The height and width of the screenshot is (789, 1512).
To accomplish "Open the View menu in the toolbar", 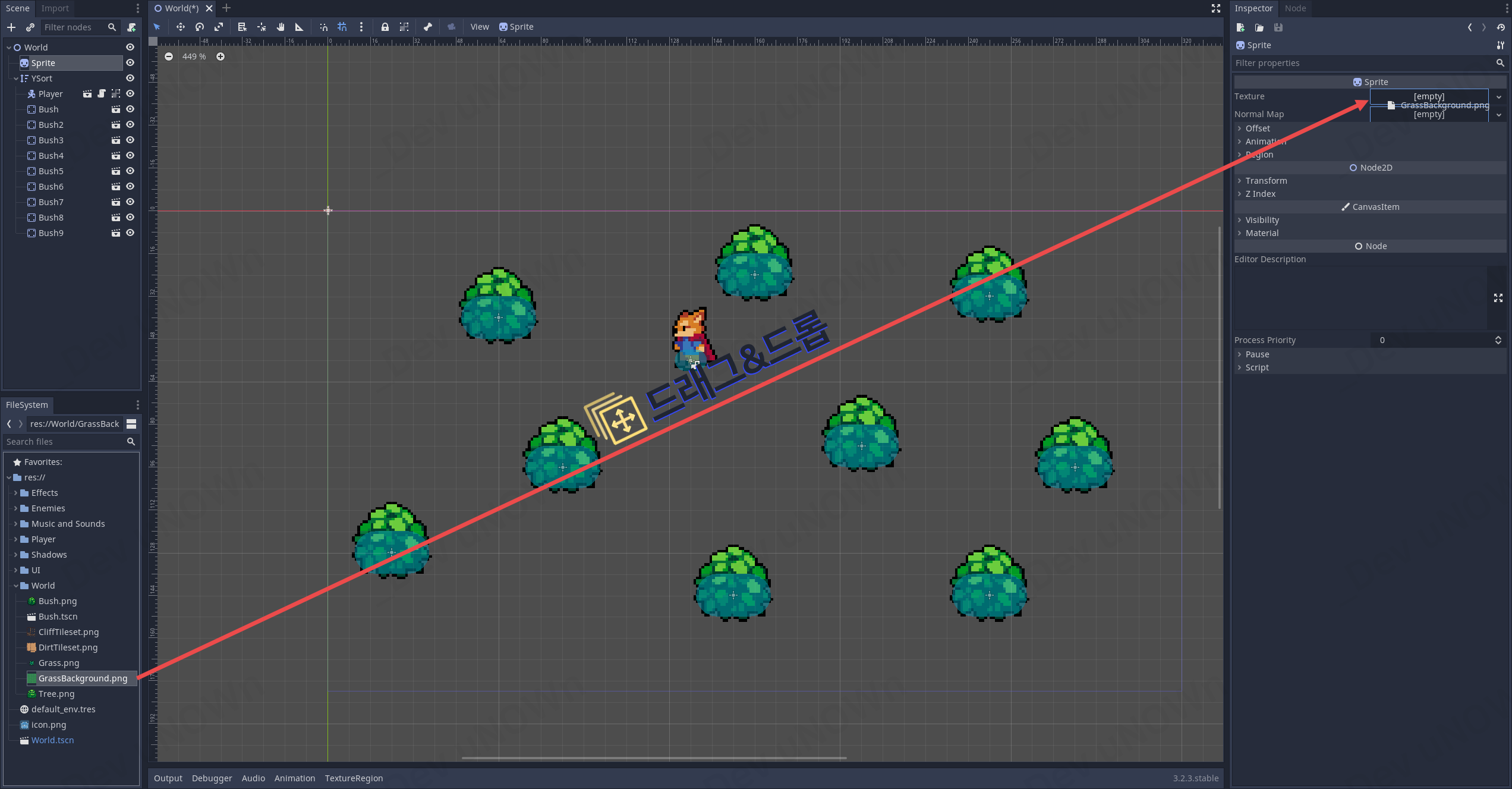I will coord(479,27).
